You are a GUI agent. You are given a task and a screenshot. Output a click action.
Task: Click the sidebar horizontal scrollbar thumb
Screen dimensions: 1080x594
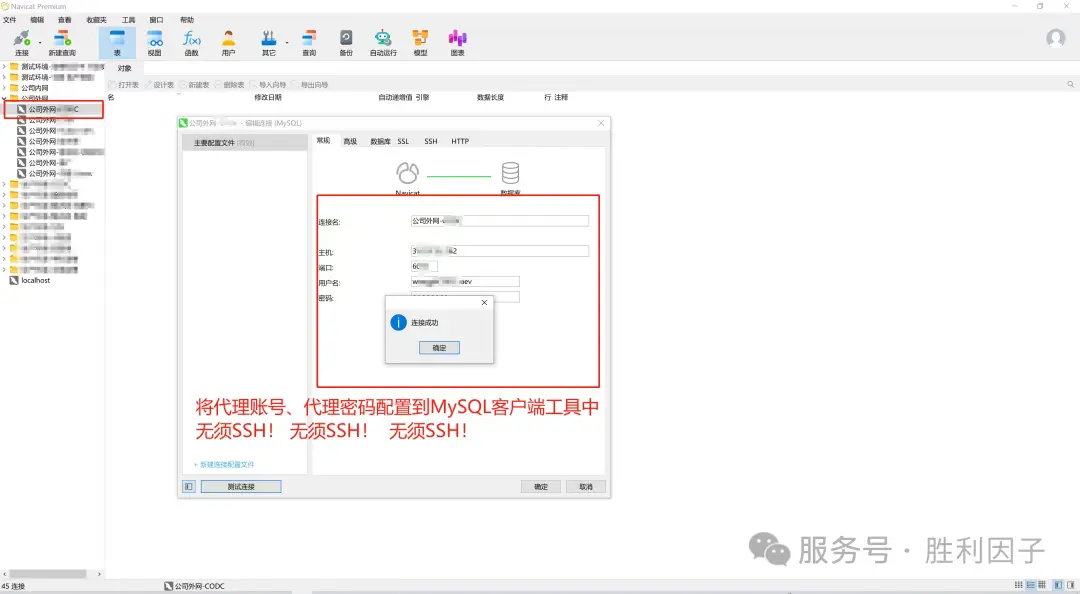(48, 573)
